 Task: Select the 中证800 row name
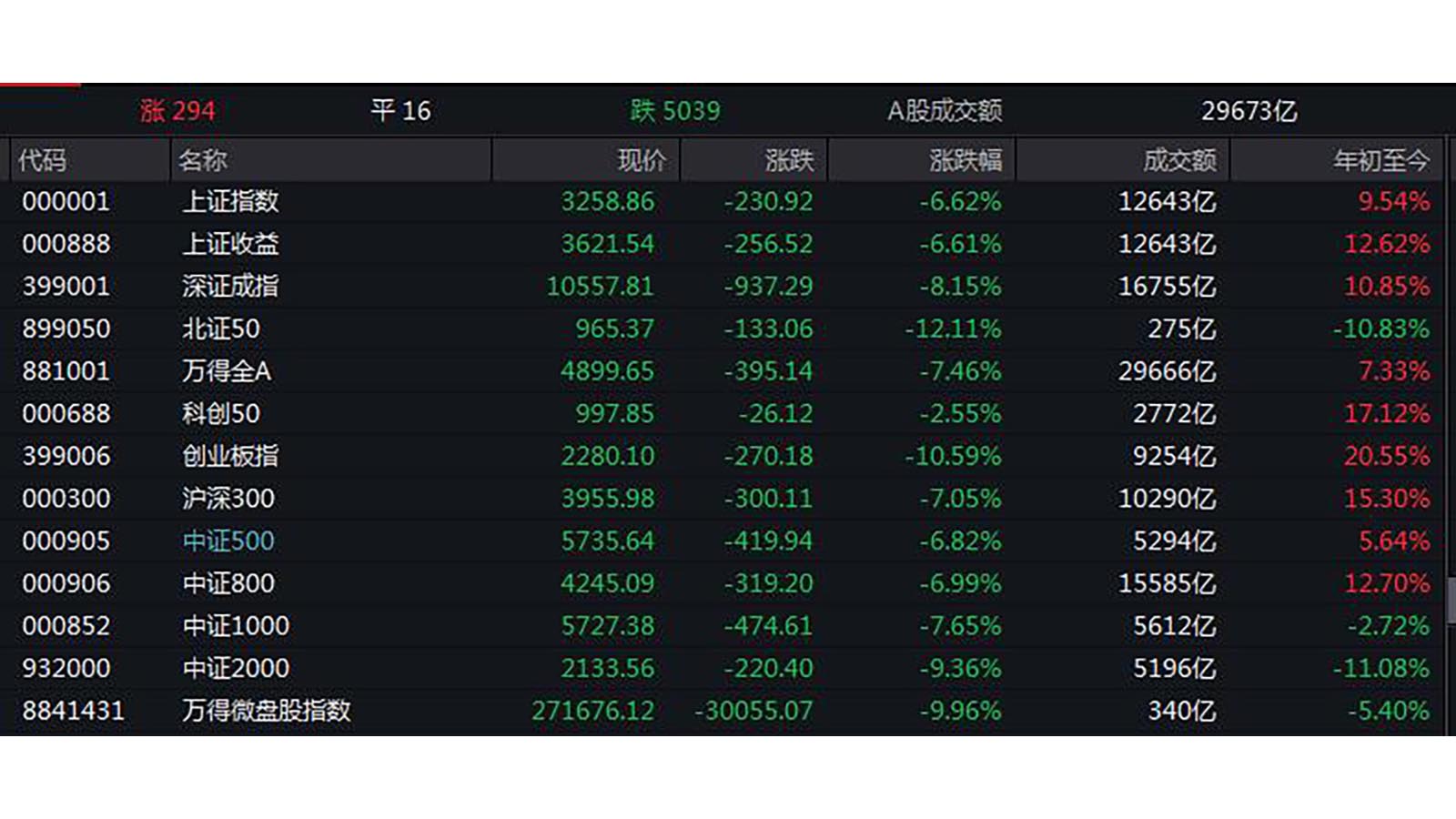(x=228, y=583)
